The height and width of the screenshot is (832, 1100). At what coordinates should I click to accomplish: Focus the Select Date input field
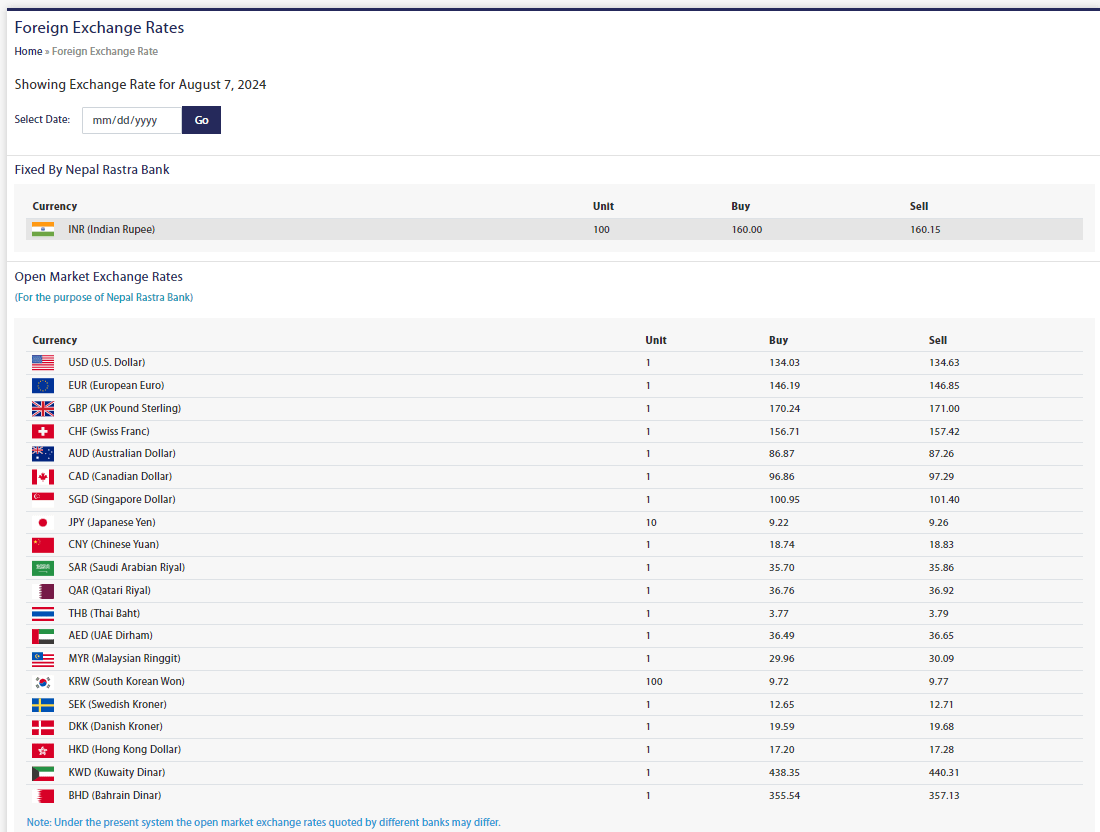[132, 120]
